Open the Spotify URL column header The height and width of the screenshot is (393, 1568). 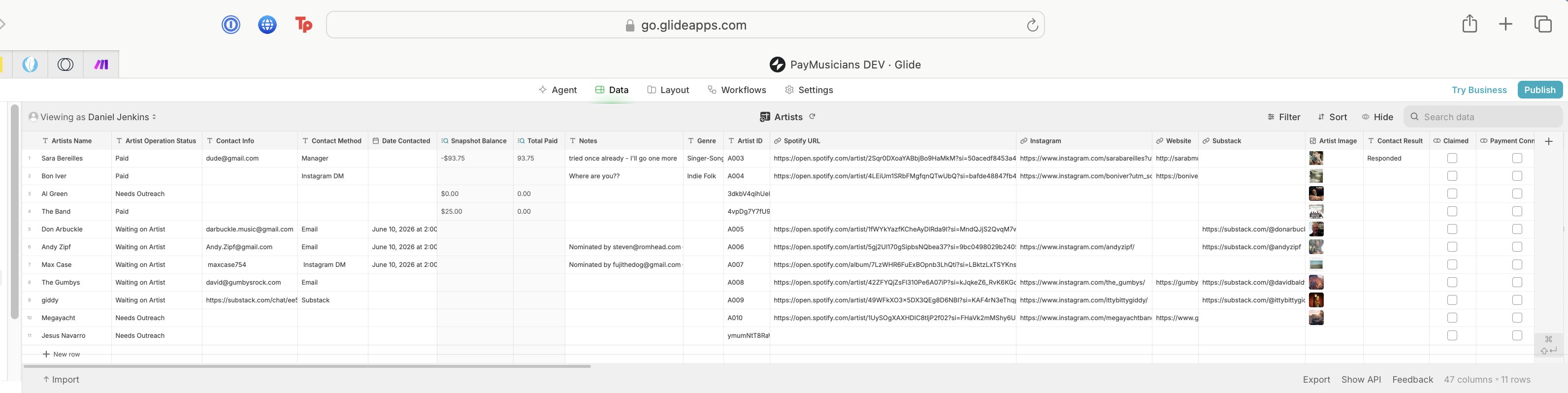pyautogui.click(x=893, y=140)
